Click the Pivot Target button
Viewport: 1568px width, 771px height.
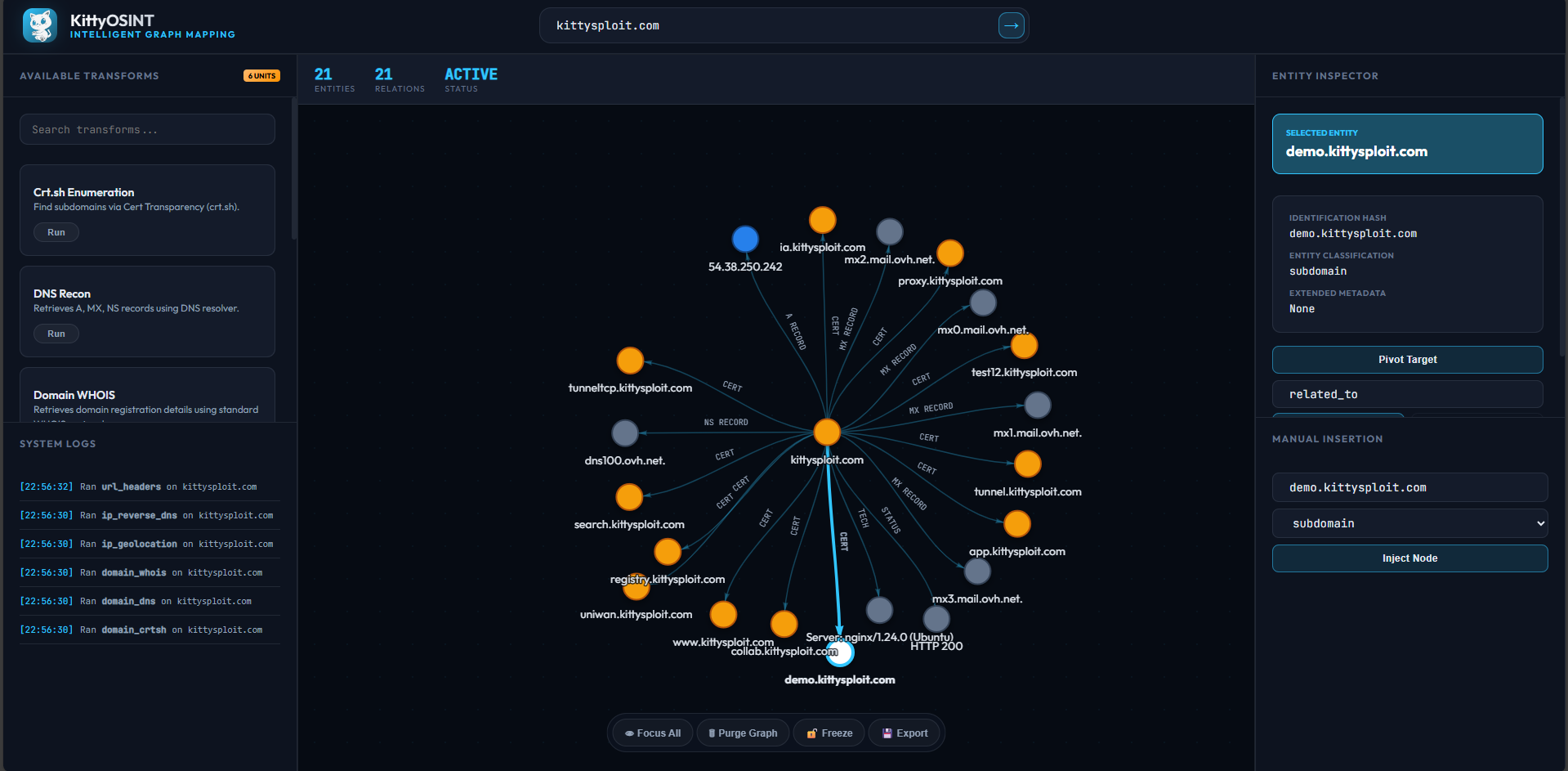(1407, 360)
